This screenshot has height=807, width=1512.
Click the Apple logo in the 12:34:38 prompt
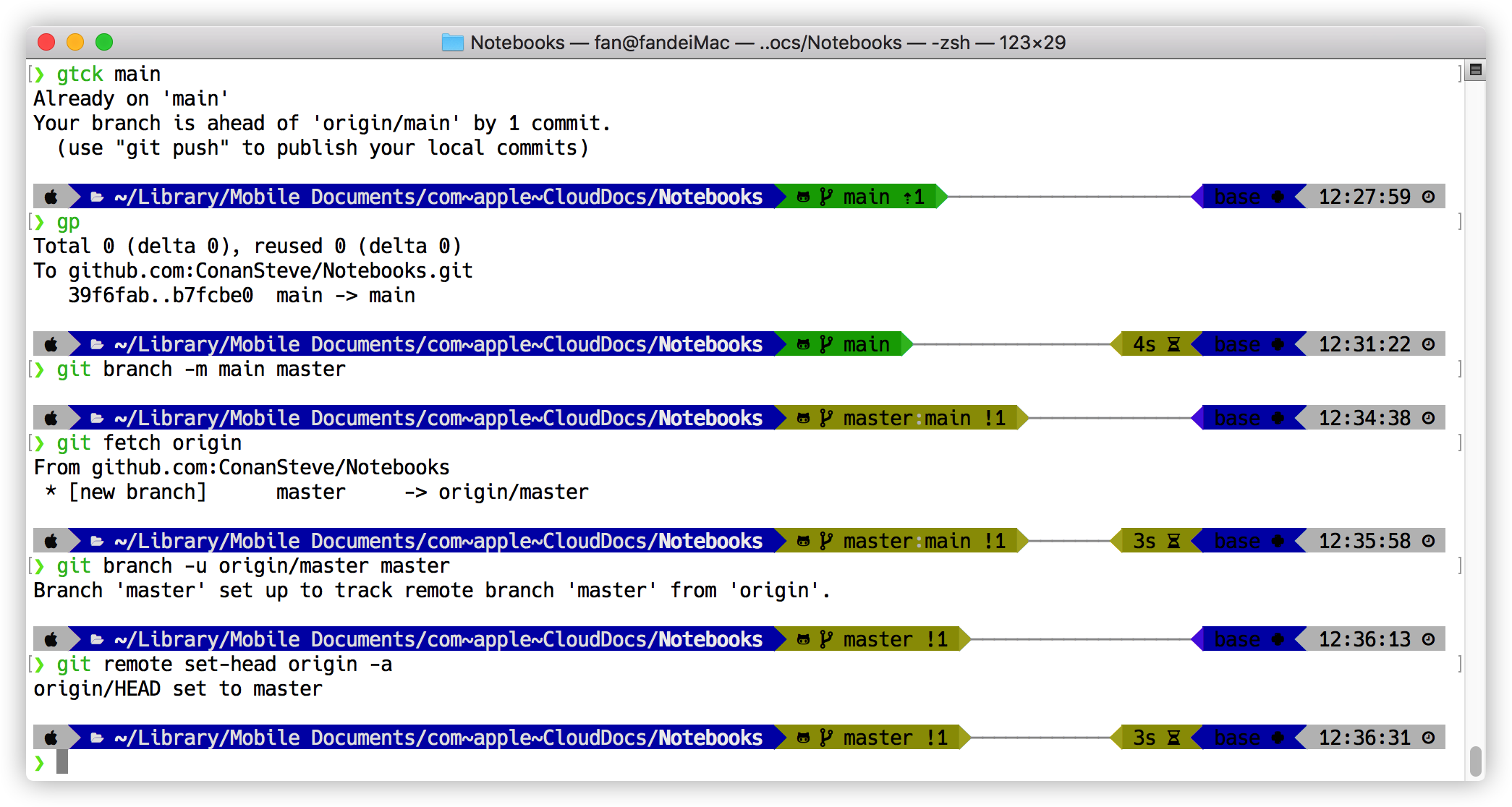click(x=51, y=418)
